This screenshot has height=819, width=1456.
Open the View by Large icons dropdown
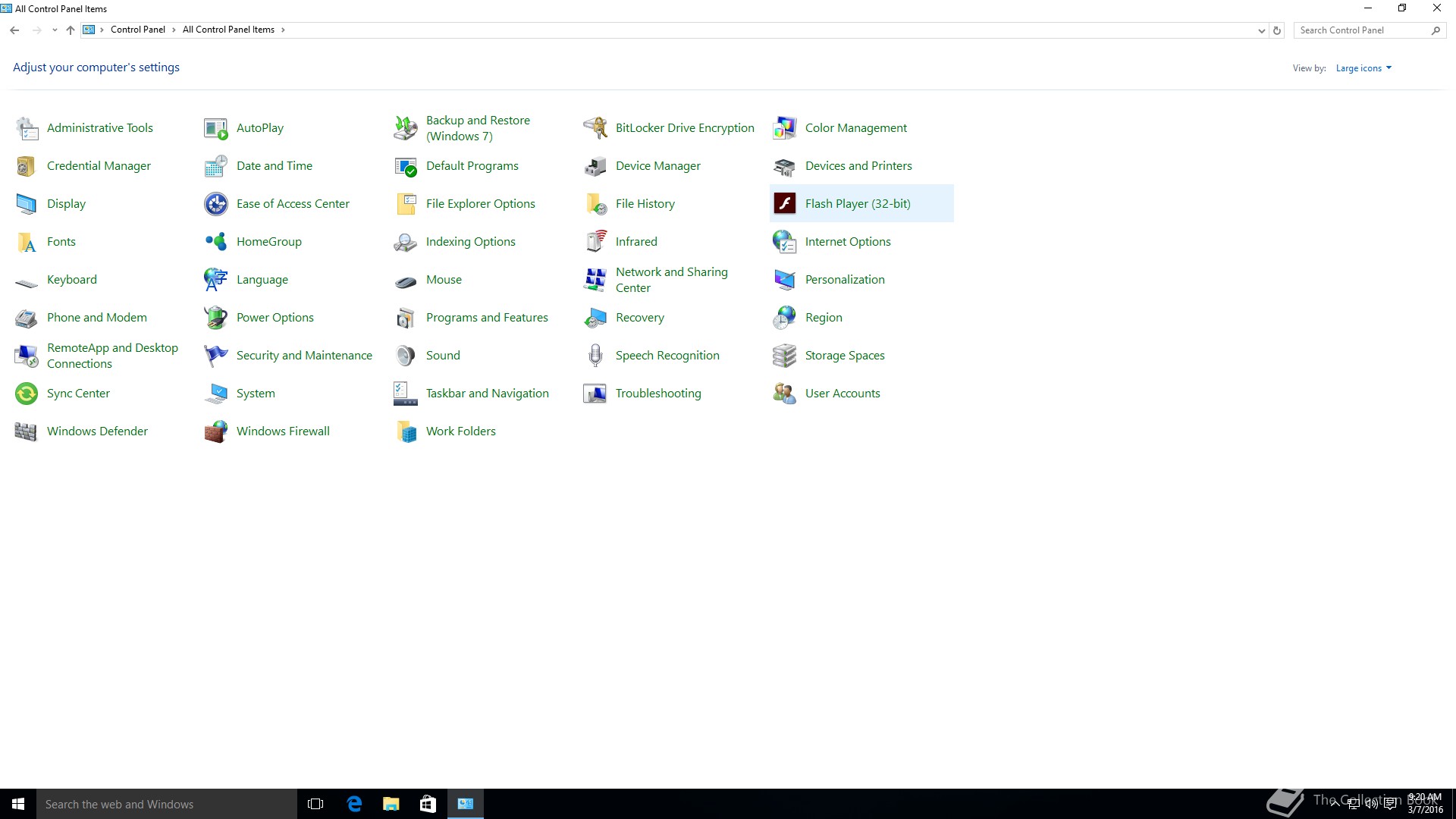tap(1363, 68)
